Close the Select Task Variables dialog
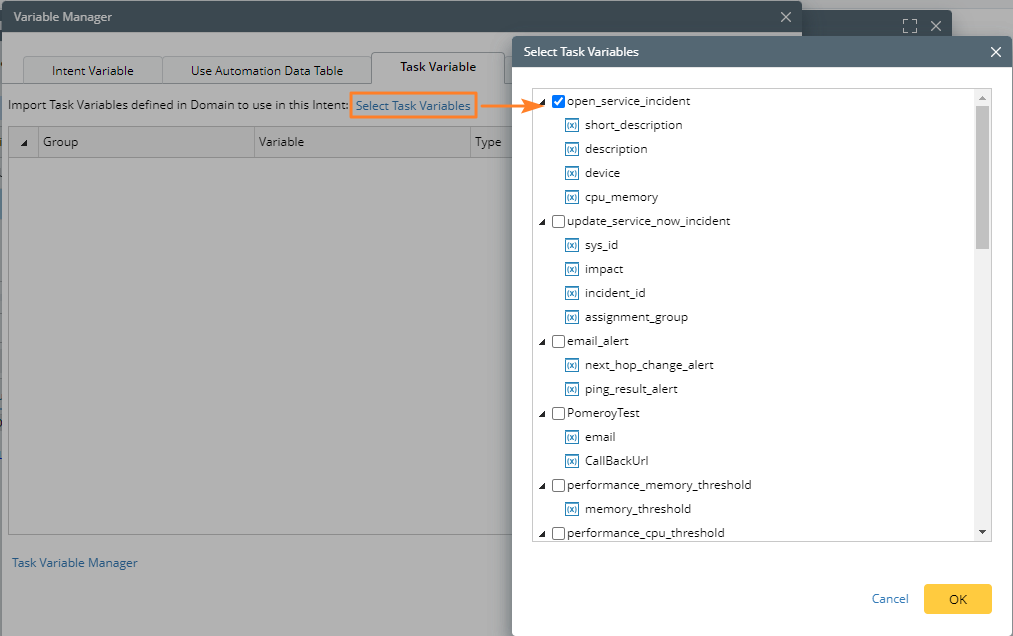This screenshot has height=636, width=1013. pos(995,52)
